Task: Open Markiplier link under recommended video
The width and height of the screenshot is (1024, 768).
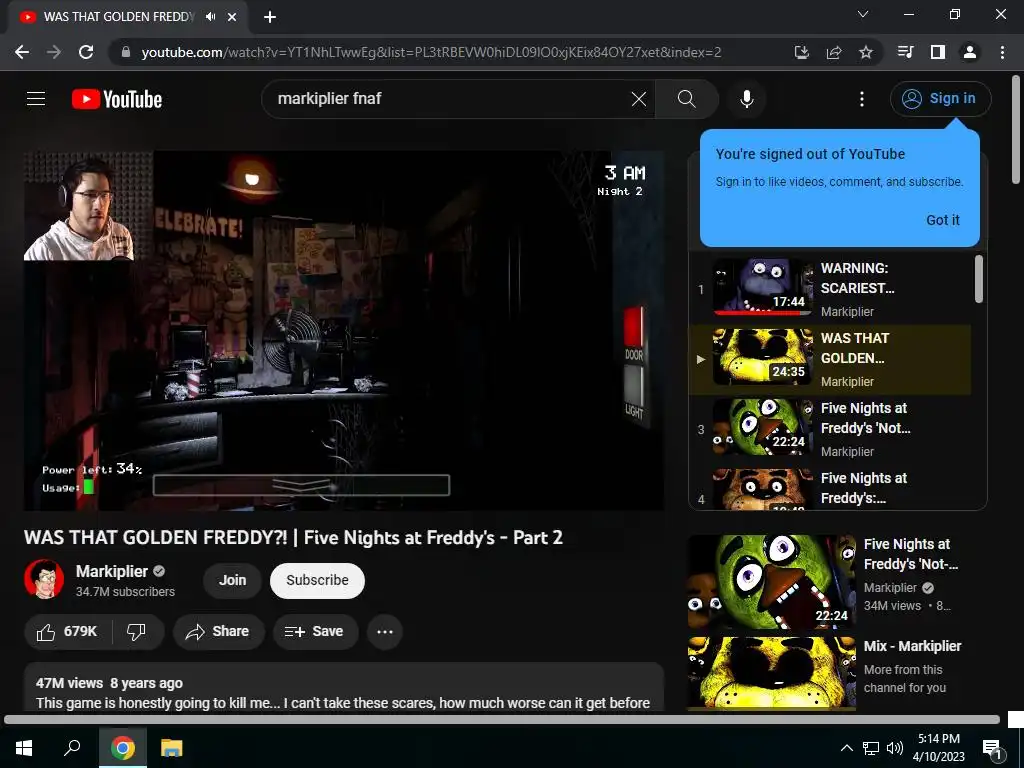Action: [x=889, y=588]
